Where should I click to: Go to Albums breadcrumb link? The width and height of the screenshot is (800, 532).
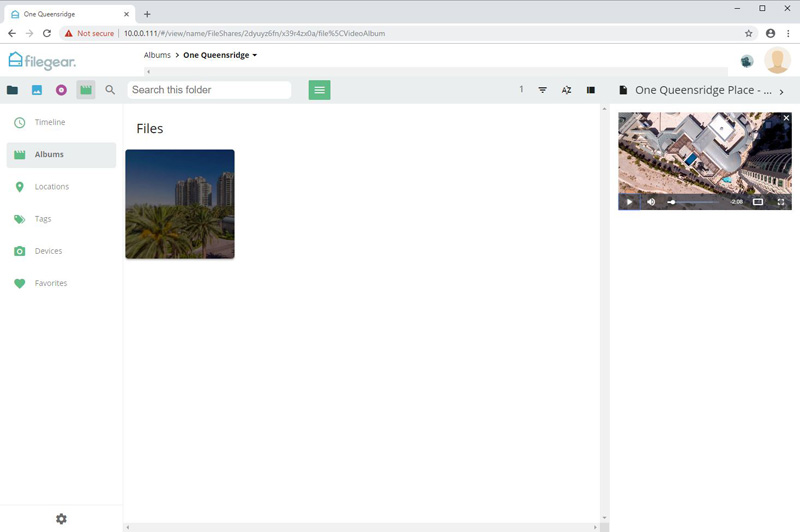pyautogui.click(x=157, y=55)
